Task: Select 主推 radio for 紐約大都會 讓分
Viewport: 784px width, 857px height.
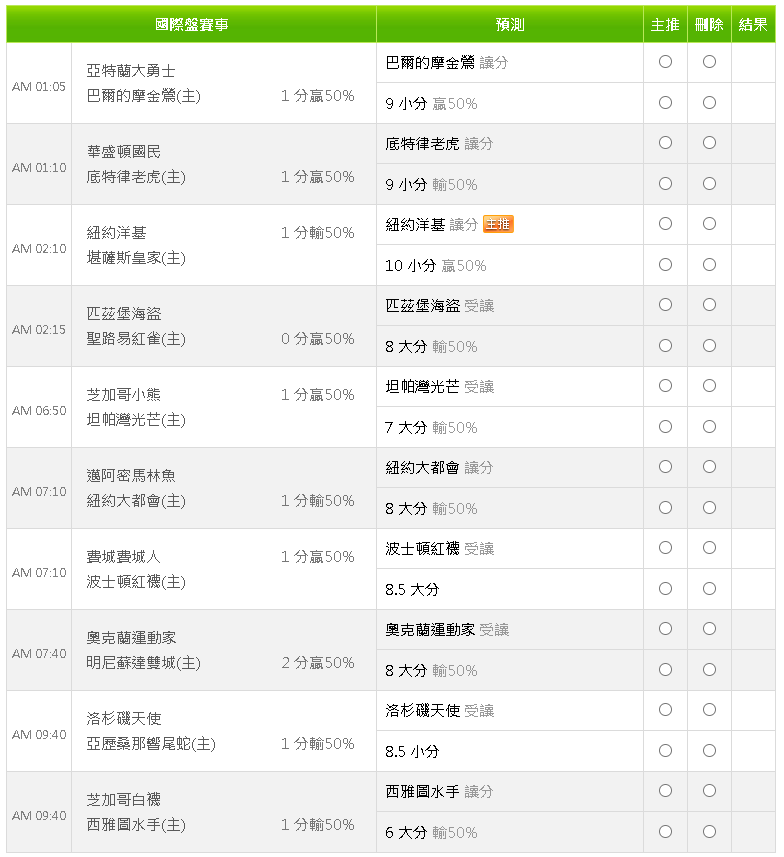Action: click(665, 467)
